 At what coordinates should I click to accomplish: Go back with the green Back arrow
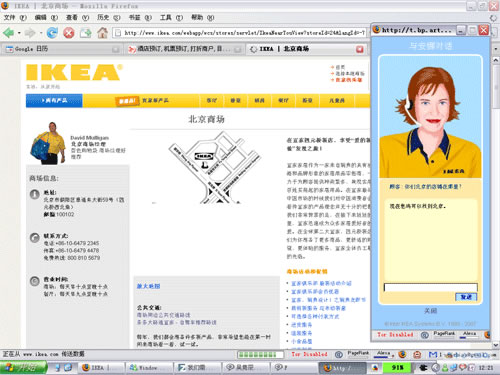click(9, 33)
